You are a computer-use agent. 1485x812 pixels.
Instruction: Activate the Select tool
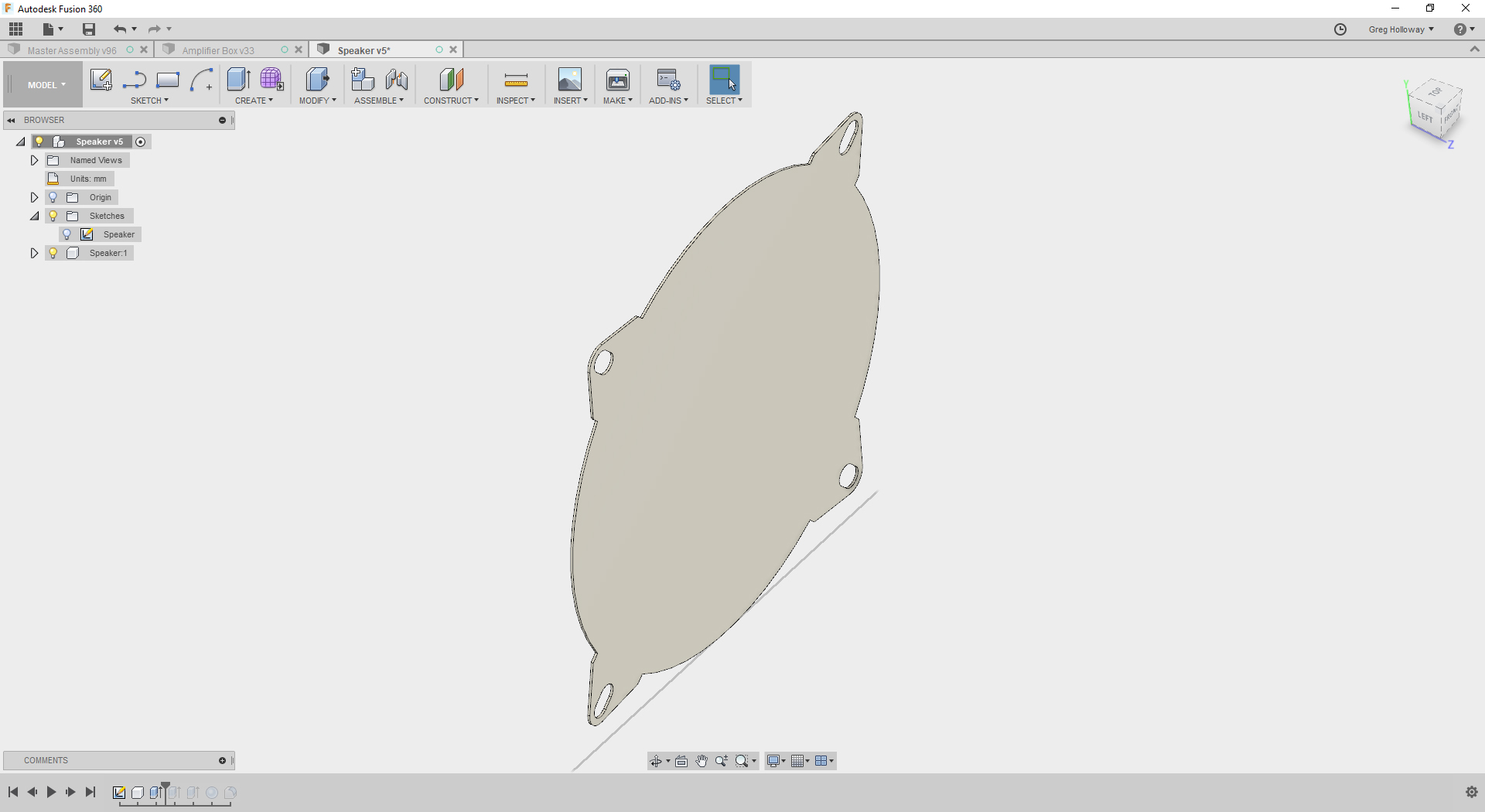[x=724, y=80]
